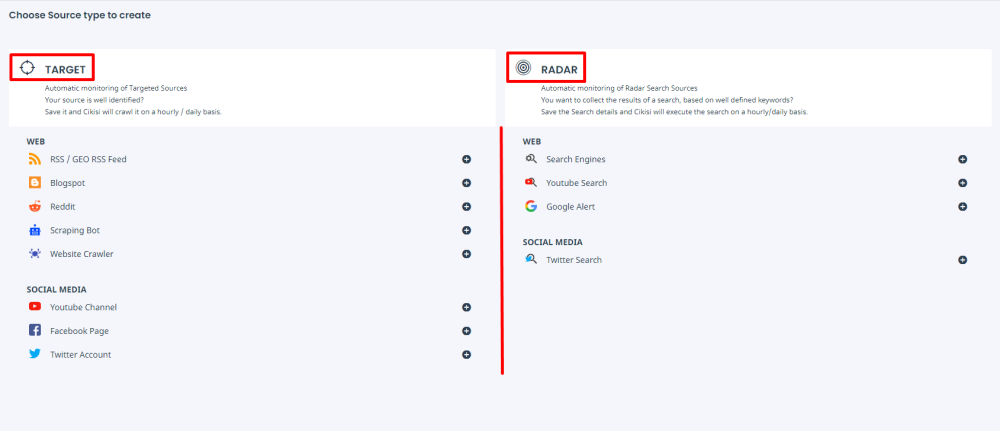Select the Google Alert label
This screenshot has height=431, width=1000.
[571, 207]
